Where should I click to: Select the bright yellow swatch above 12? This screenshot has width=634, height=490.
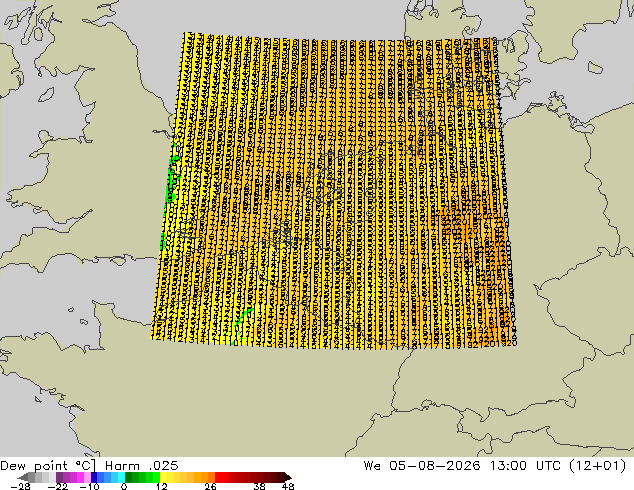pyautogui.click(x=163, y=477)
